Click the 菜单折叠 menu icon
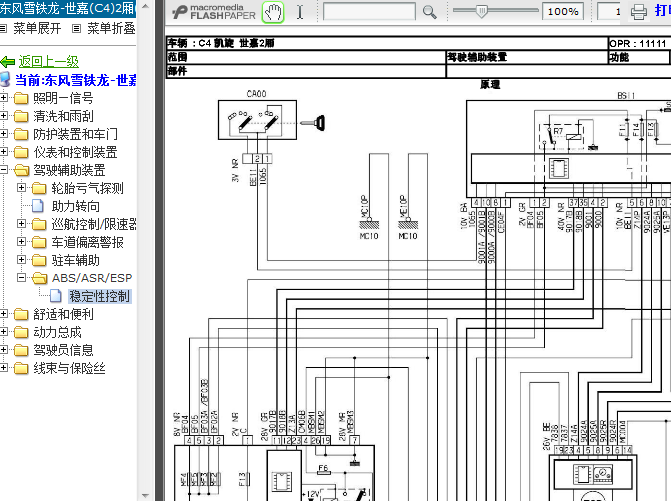The image size is (671, 501). click(77, 29)
